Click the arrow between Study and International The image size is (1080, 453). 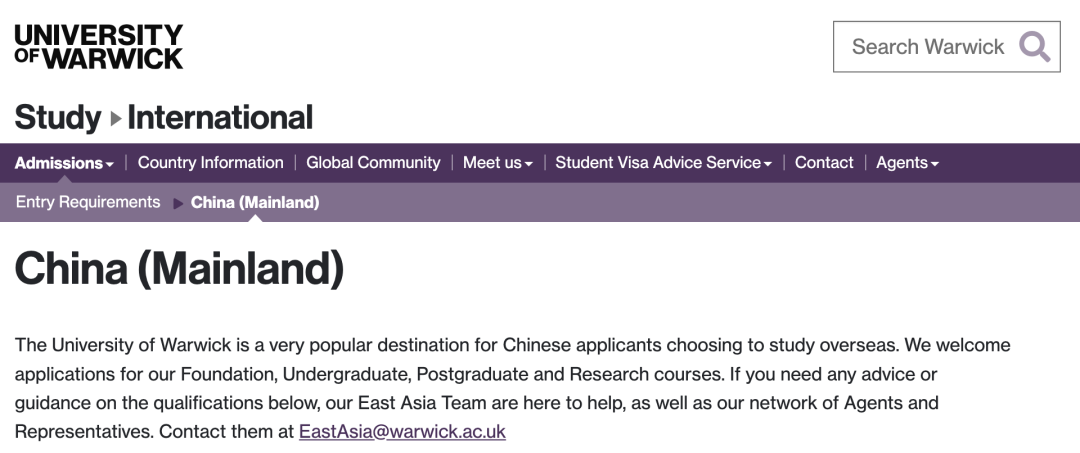coord(115,118)
